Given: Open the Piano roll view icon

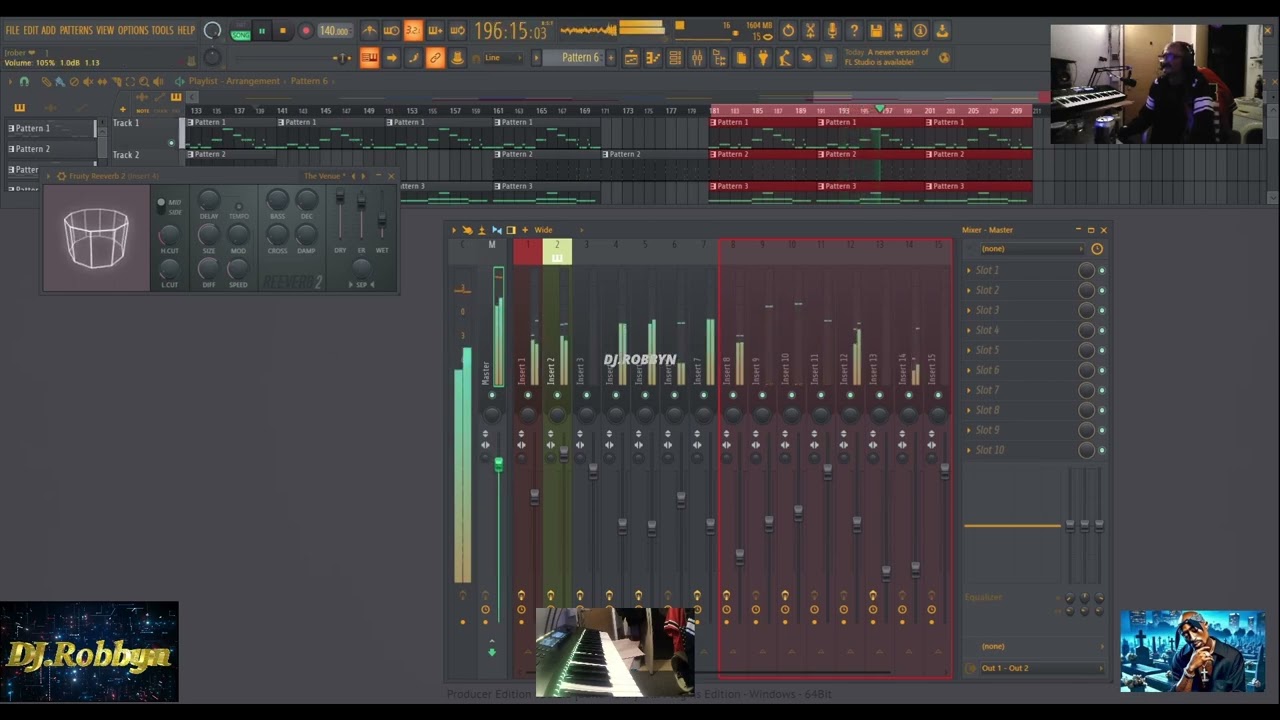Looking at the screenshot, I should pyautogui.click(x=653, y=58).
